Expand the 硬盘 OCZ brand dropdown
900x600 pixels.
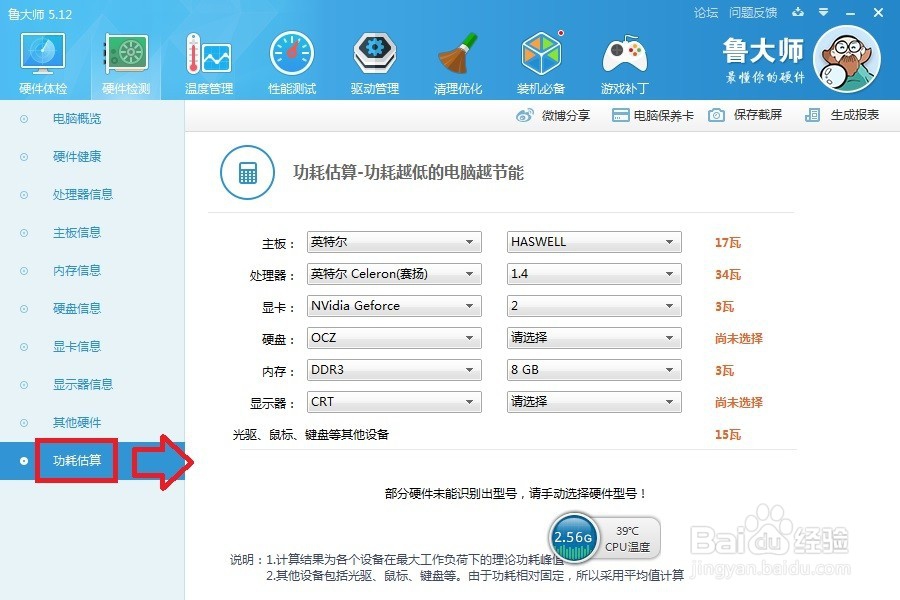(x=394, y=338)
